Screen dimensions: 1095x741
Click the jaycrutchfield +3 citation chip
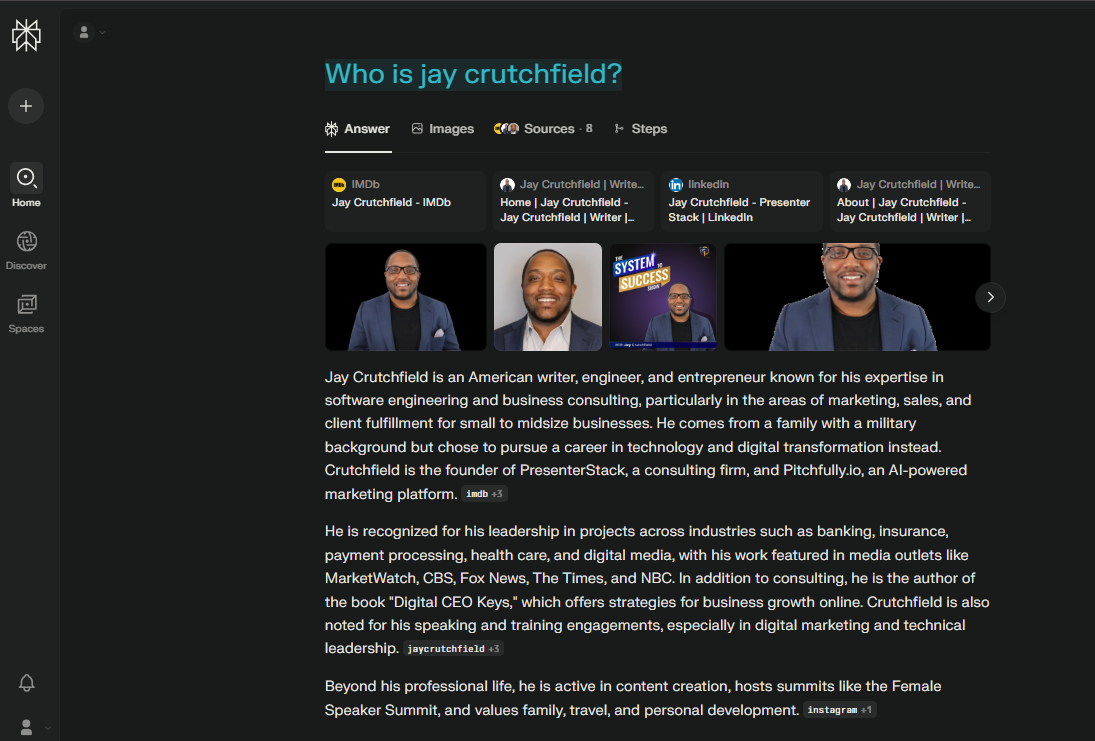453,649
